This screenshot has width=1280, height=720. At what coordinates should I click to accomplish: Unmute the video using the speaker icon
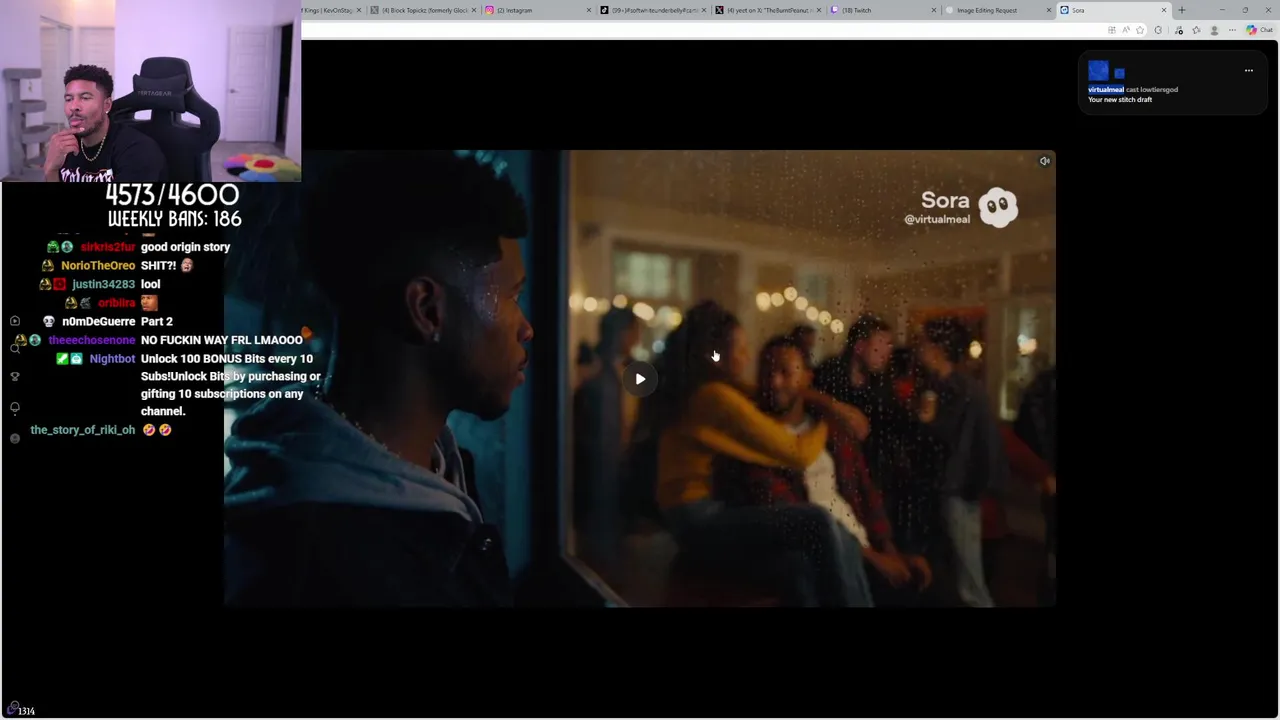pos(1044,161)
